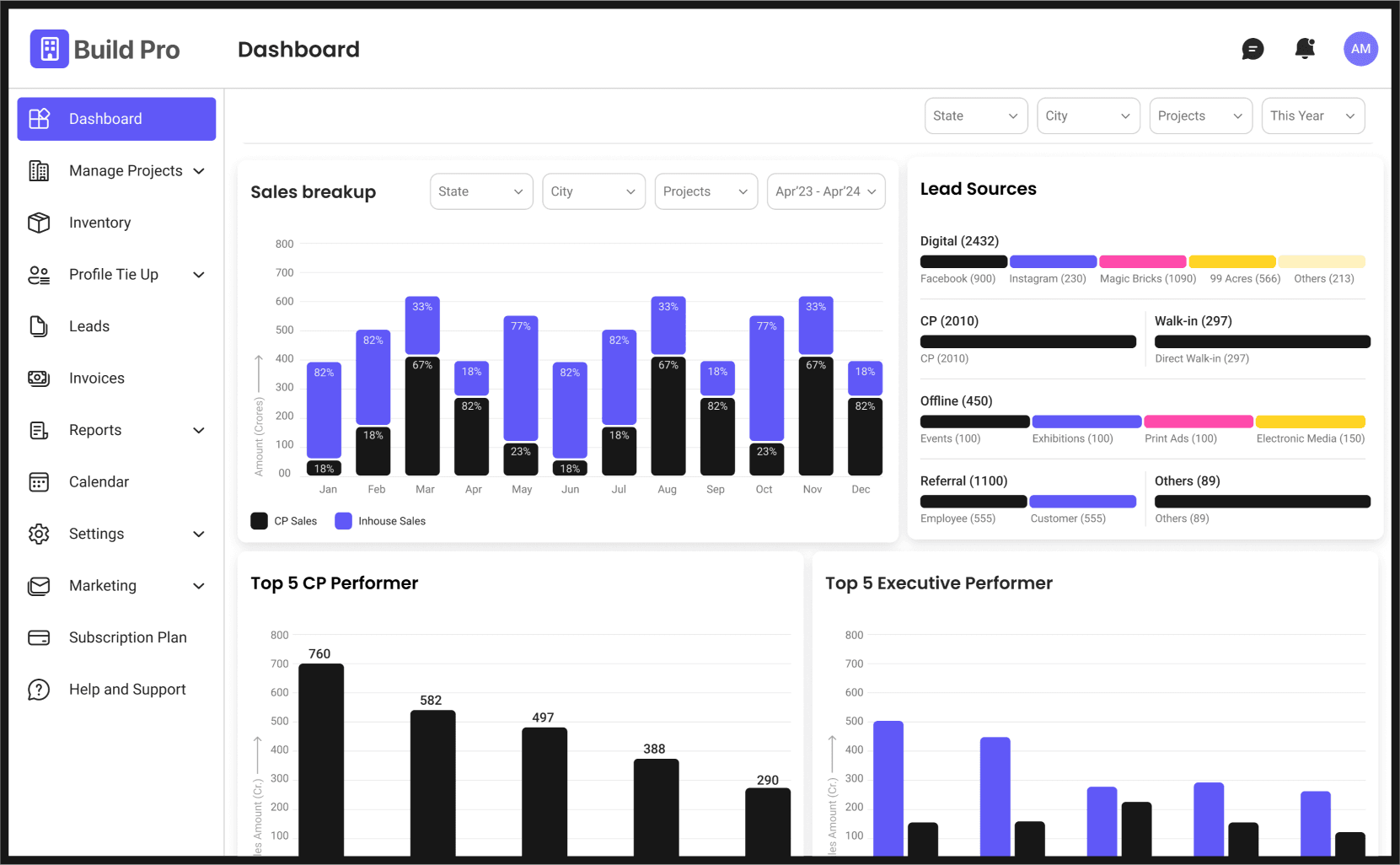Open the notifications bell
Image resolution: width=1400 pixels, height=865 pixels.
click(x=1305, y=49)
